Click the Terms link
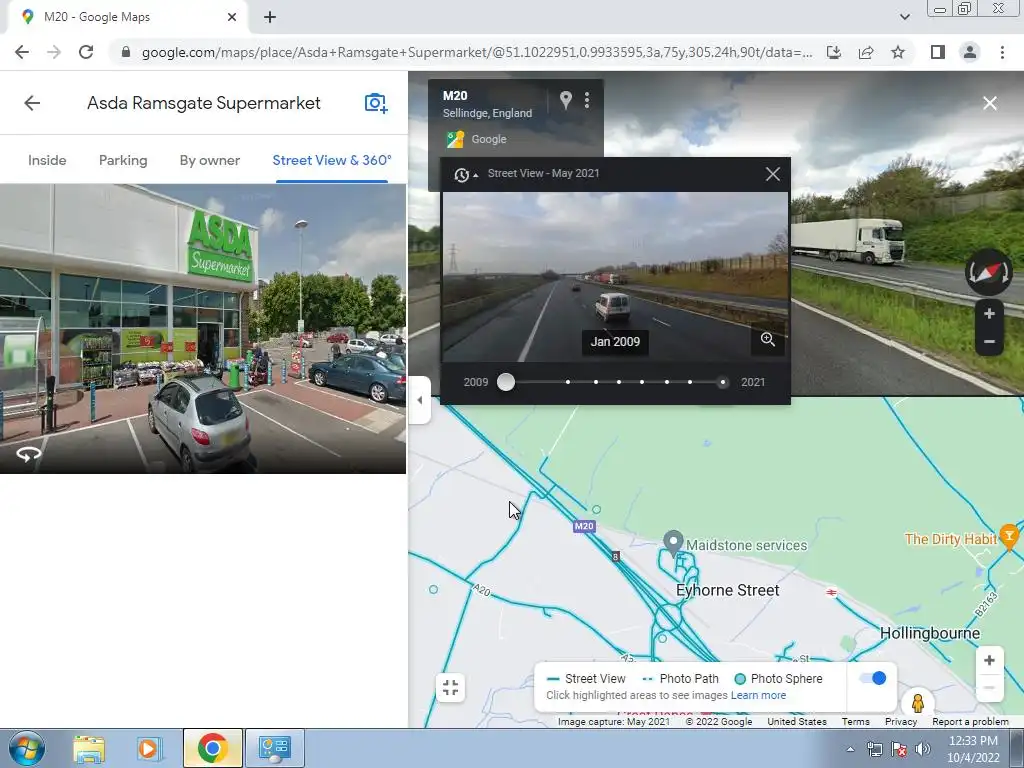The width and height of the screenshot is (1024, 768). click(856, 722)
